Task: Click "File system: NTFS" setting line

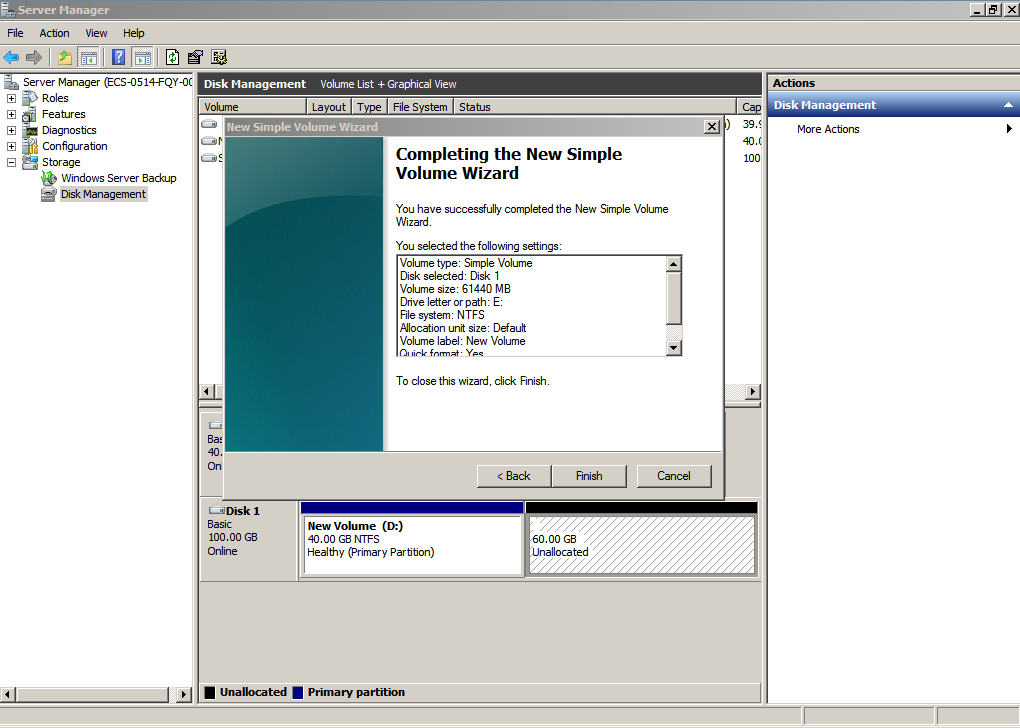Action: (442, 315)
